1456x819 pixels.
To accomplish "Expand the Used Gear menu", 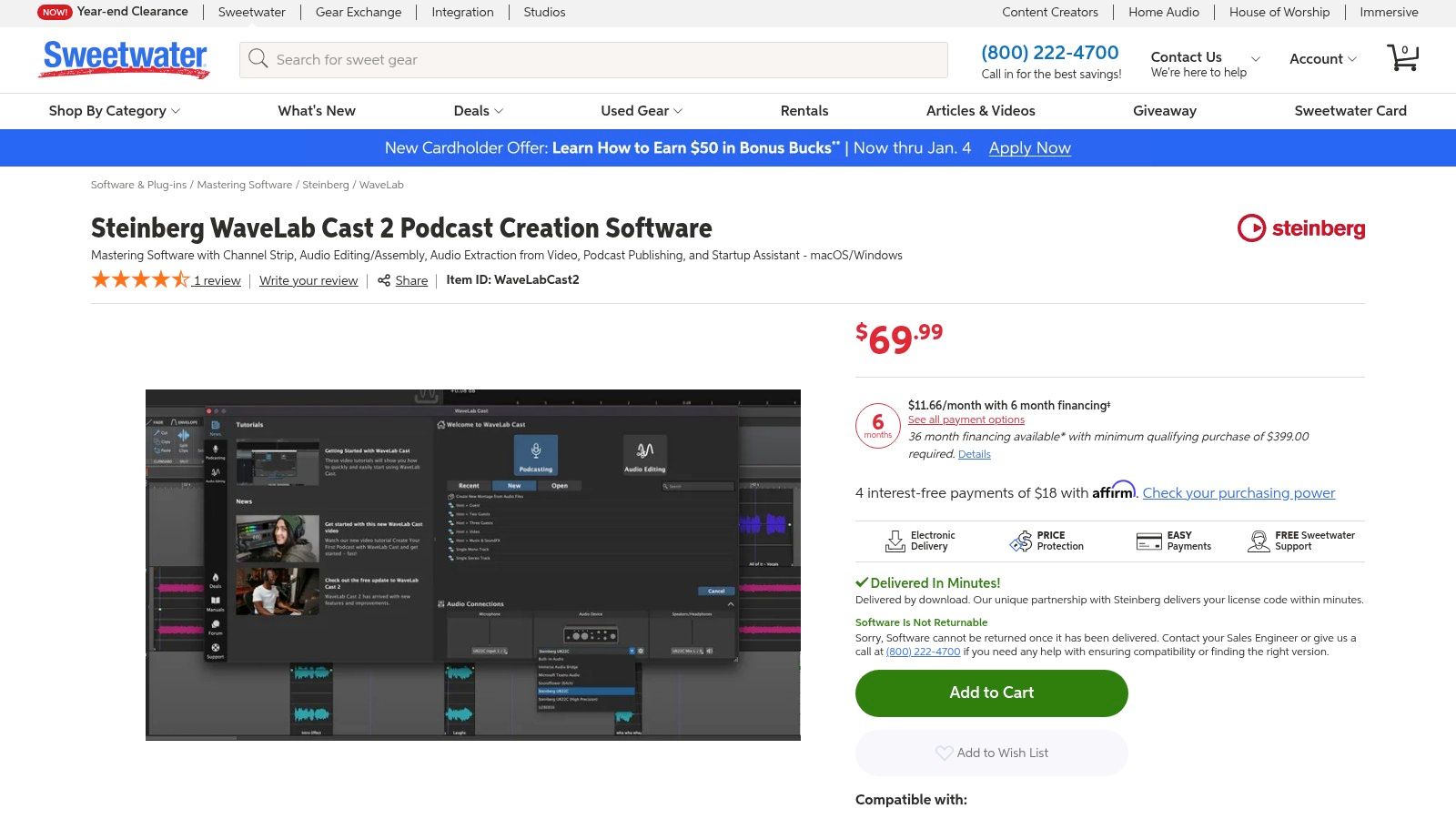I will (x=641, y=111).
